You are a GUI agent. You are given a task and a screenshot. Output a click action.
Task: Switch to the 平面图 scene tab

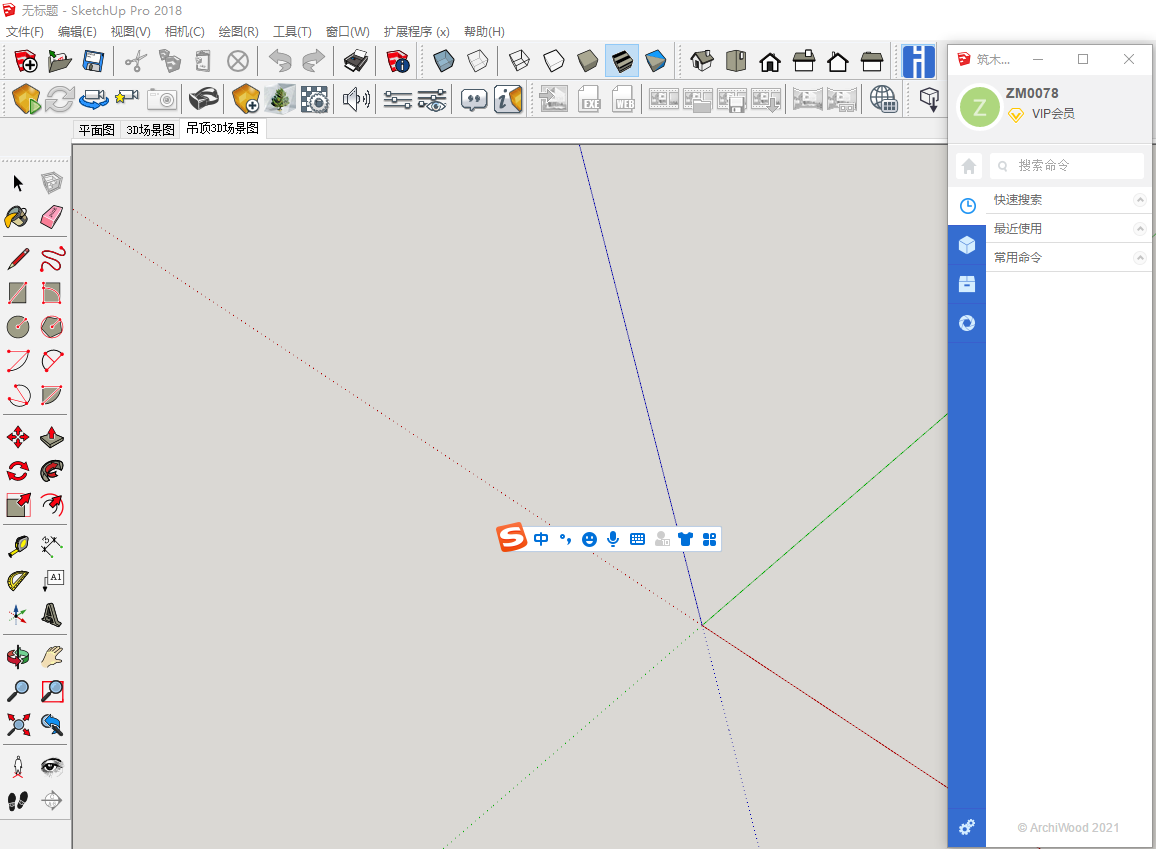(97, 130)
